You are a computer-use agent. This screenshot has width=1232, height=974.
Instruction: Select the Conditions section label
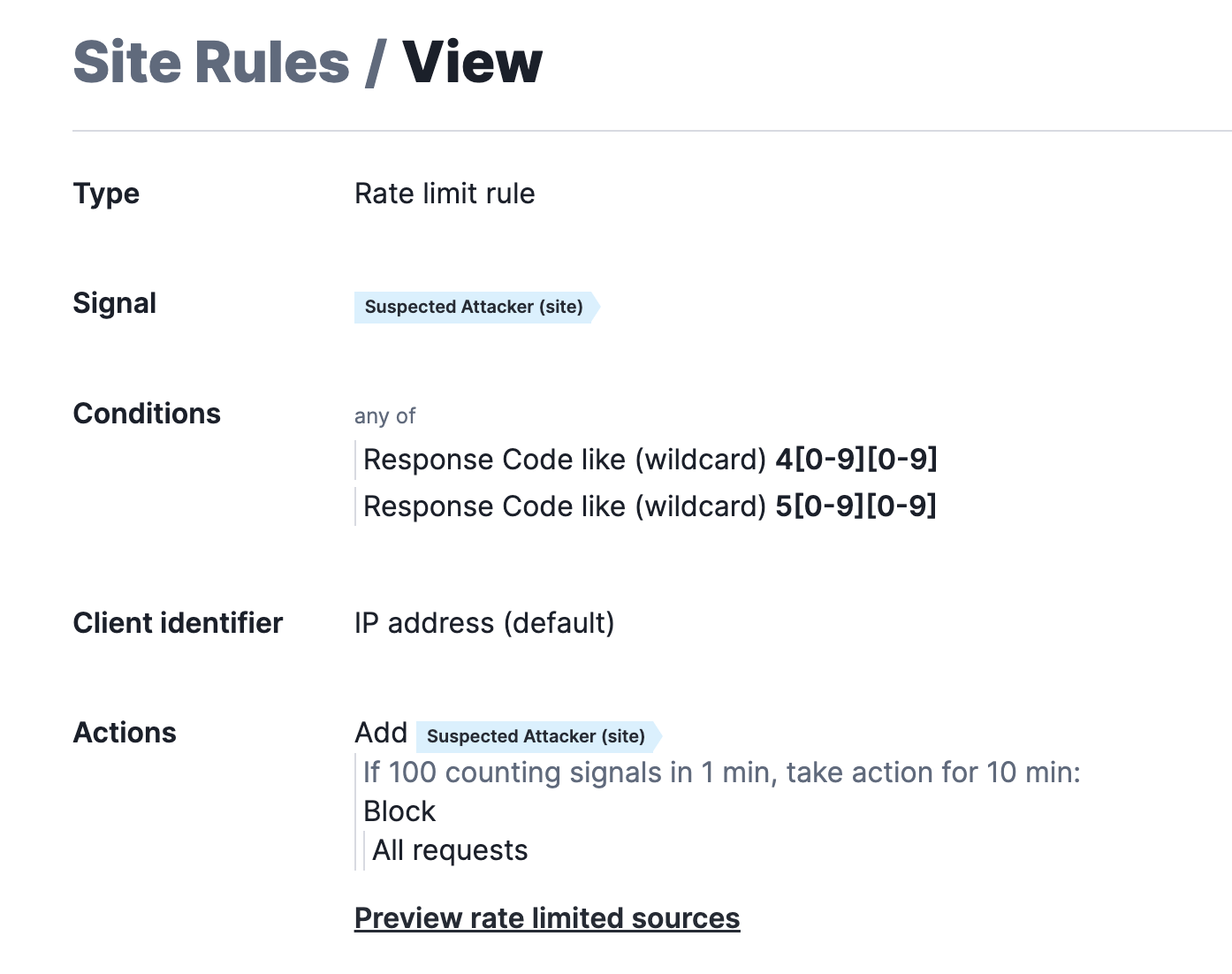[x=147, y=413]
